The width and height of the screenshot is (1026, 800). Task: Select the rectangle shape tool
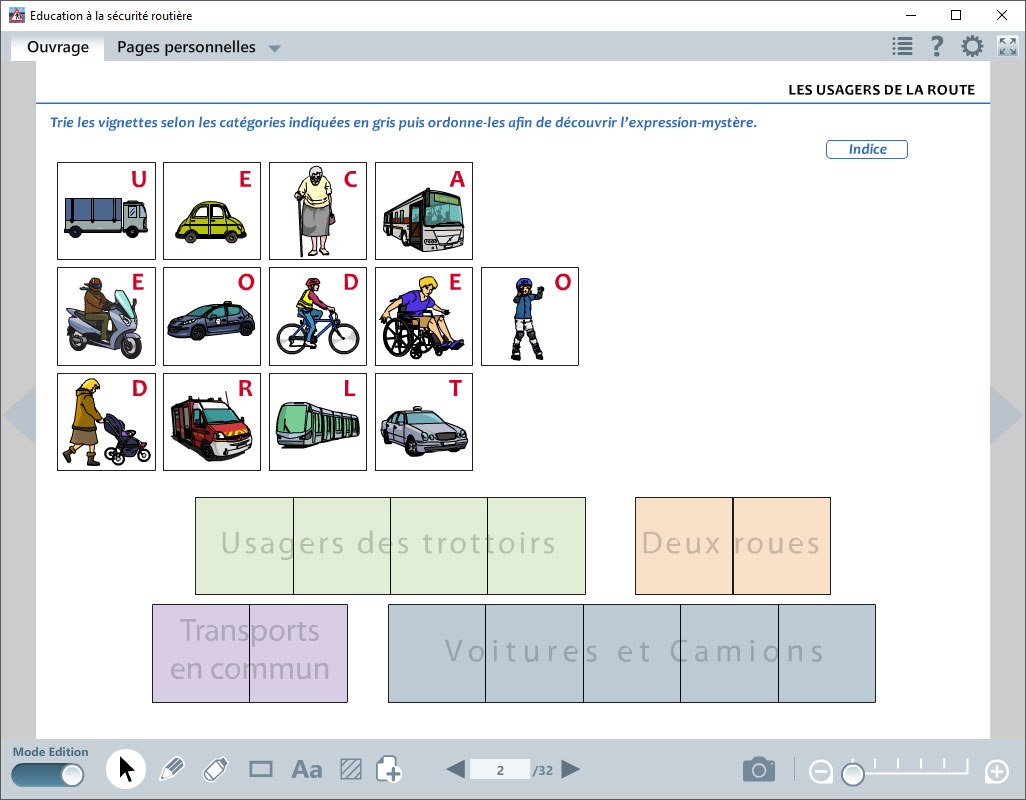[x=261, y=769]
